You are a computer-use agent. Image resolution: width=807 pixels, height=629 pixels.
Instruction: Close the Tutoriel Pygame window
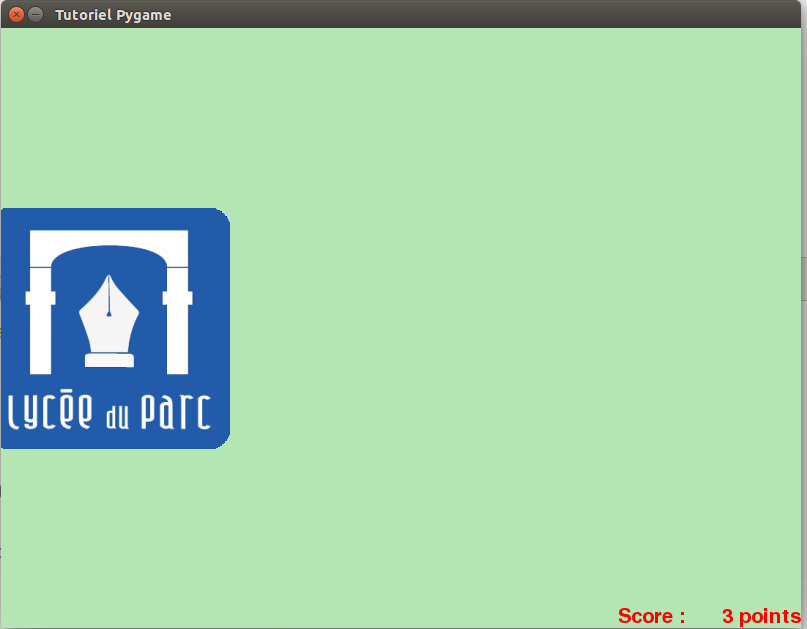pos(16,14)
